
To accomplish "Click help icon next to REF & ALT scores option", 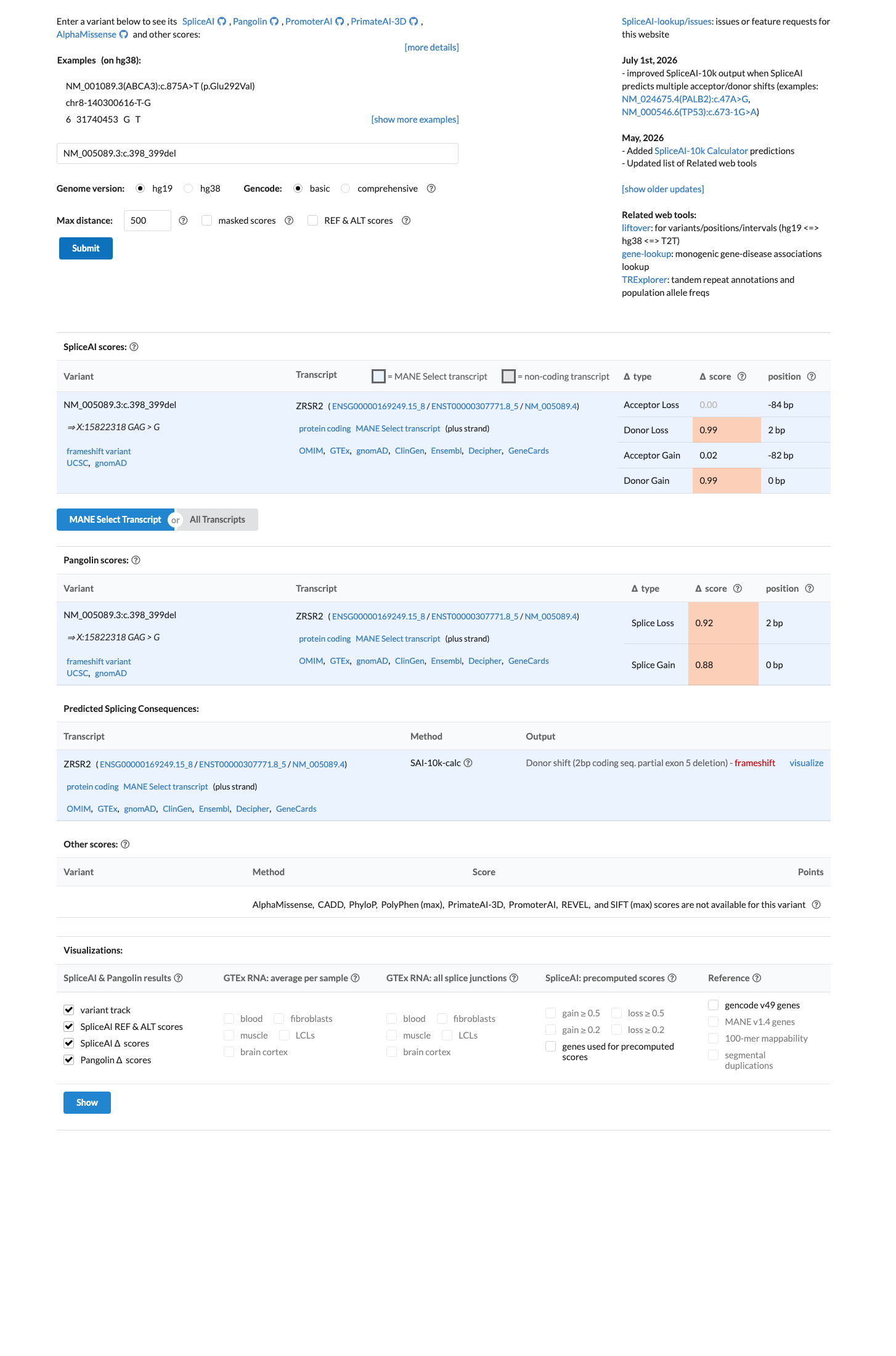I will click(406, 221).
